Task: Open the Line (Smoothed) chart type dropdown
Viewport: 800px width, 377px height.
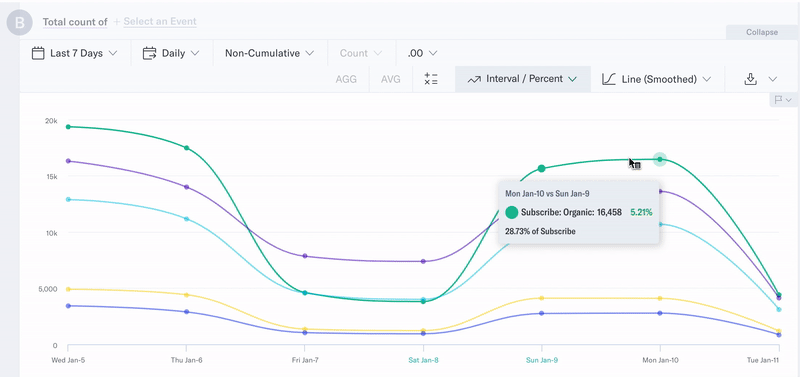Action: click(657, 79)
